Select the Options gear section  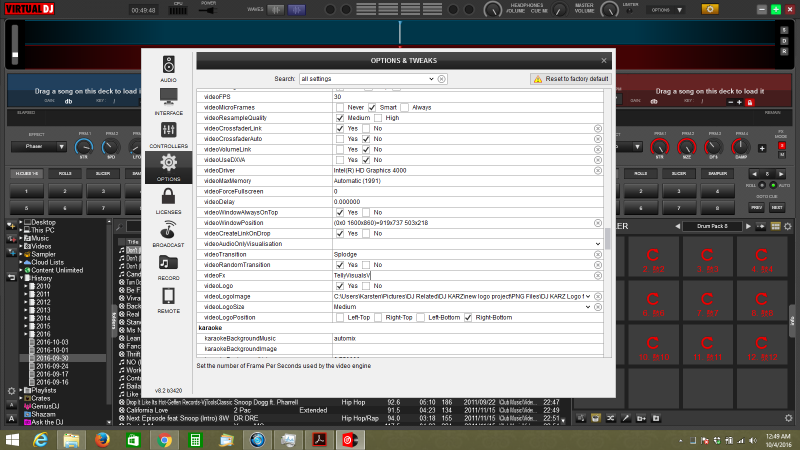click(x=168, y=167)
